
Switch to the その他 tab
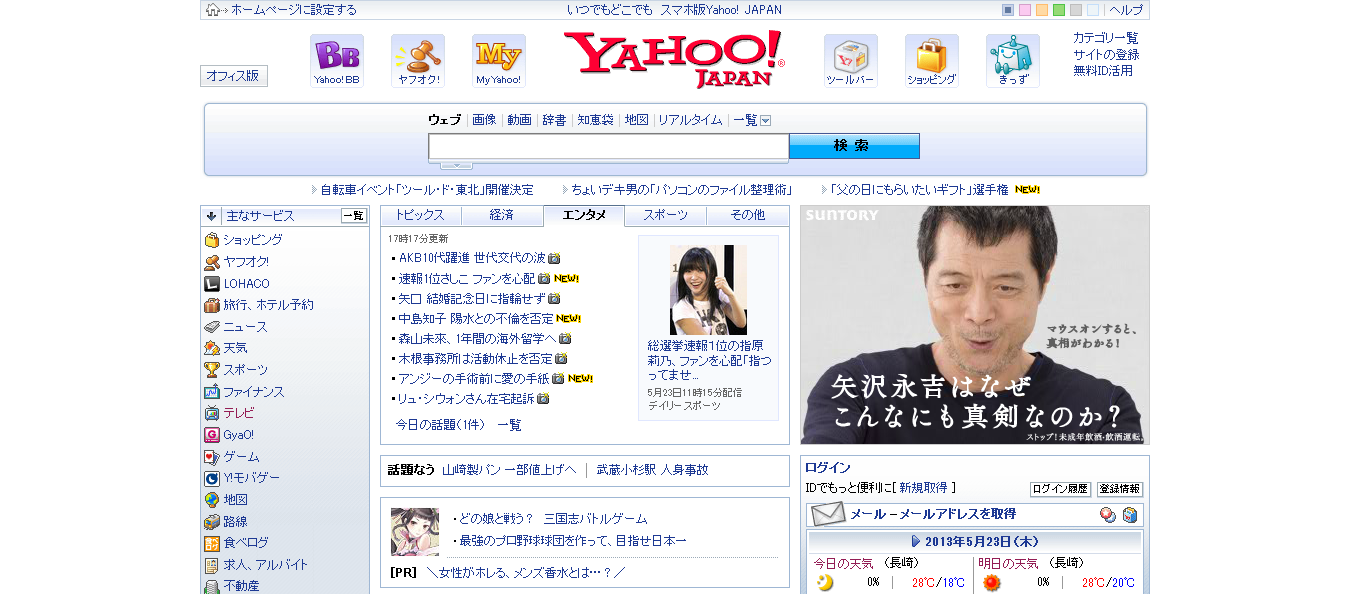[x=748, y=215]
